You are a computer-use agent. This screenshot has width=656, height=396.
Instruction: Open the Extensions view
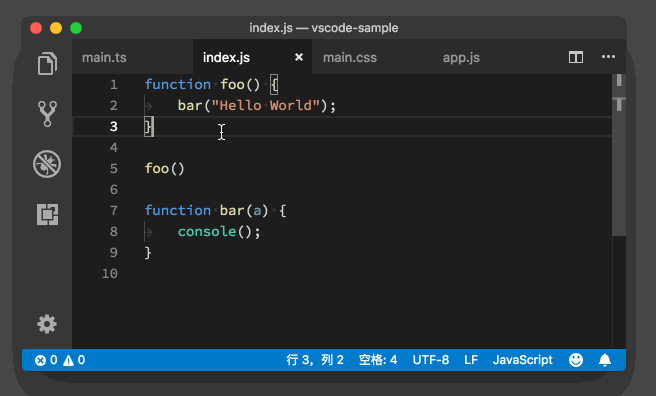[x=47, y=215]
